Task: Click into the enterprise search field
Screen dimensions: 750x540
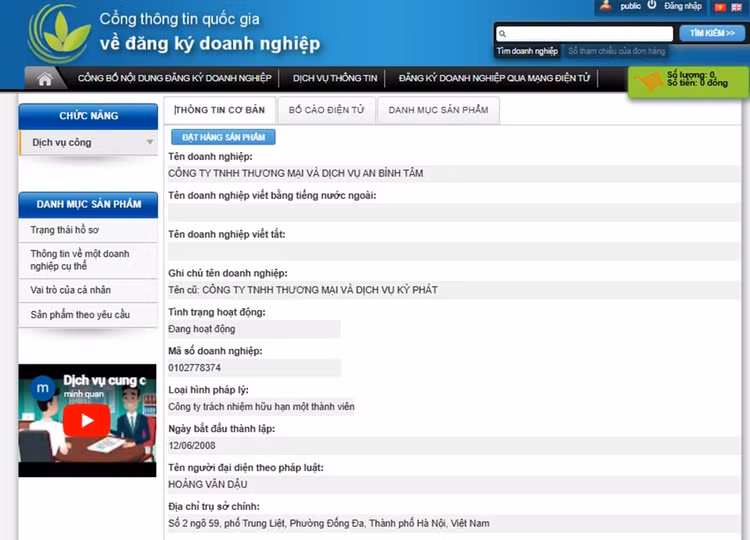Action: 590,33
